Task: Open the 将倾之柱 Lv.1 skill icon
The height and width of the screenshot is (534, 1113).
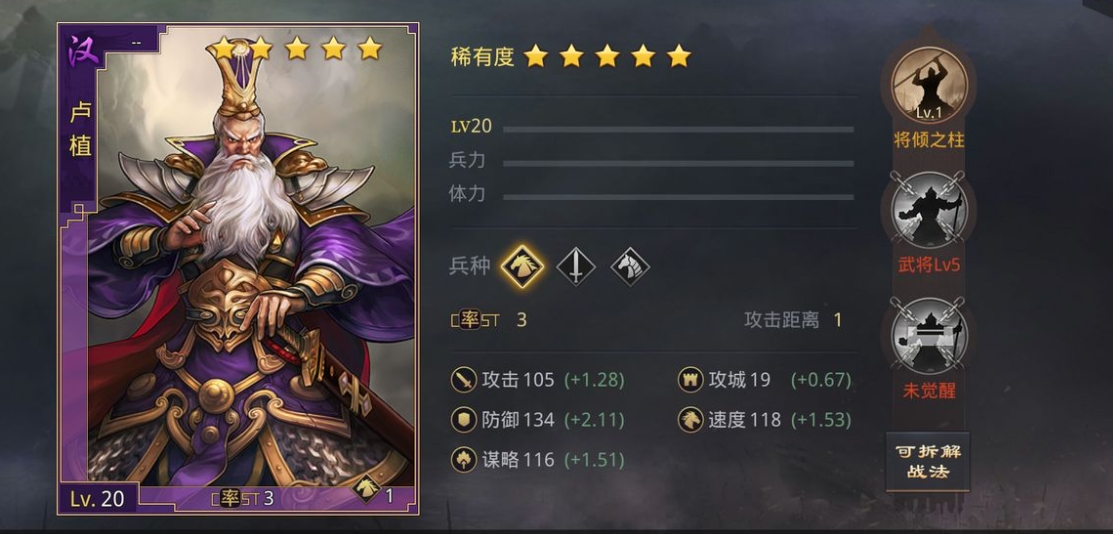Action: 929,84
